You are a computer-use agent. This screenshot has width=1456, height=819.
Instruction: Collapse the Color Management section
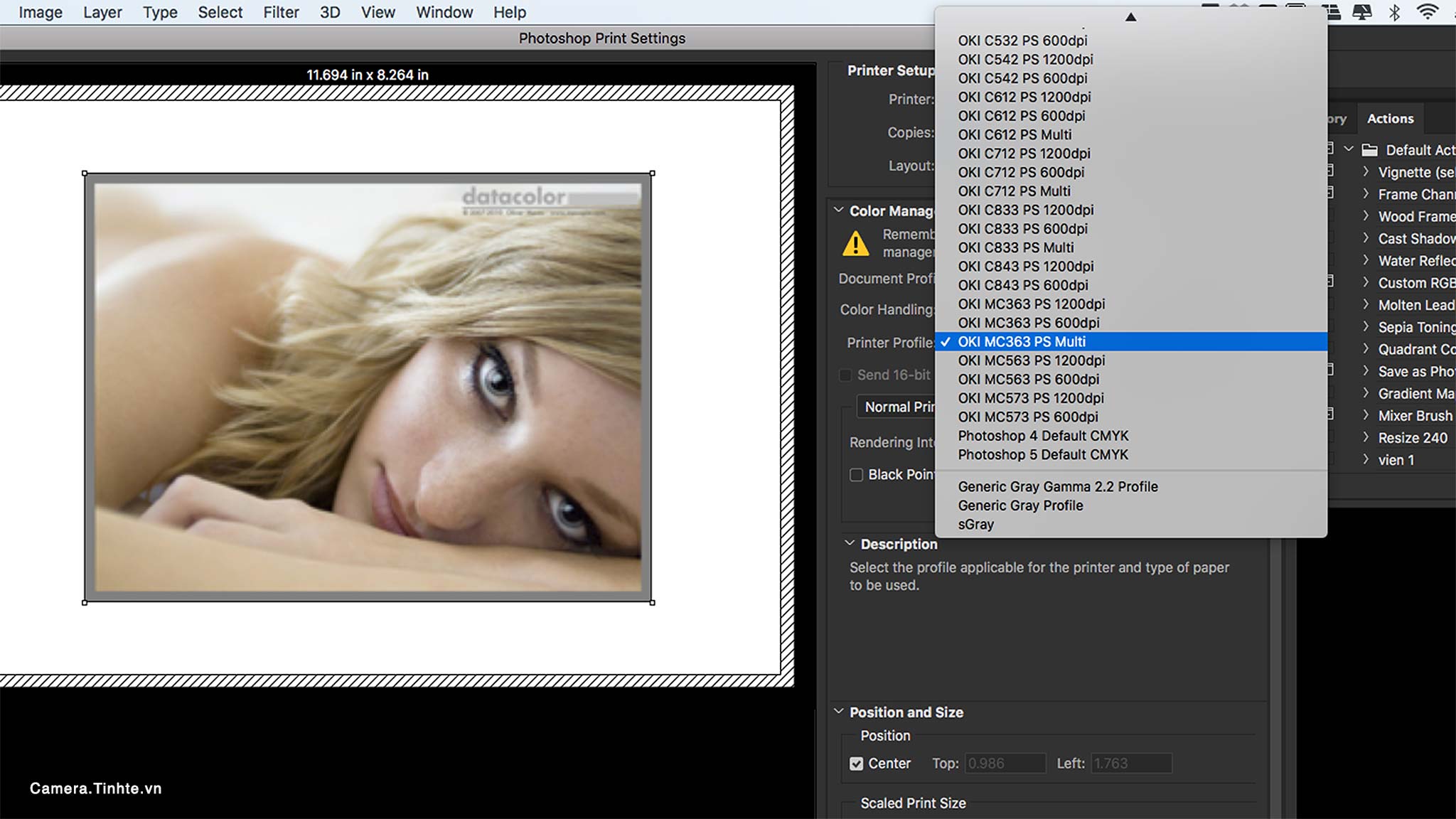[839, 210]
